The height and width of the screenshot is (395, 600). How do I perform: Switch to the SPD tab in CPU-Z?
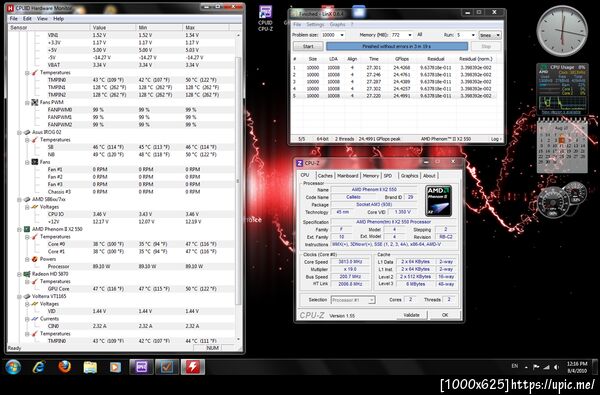click(388, 176)
